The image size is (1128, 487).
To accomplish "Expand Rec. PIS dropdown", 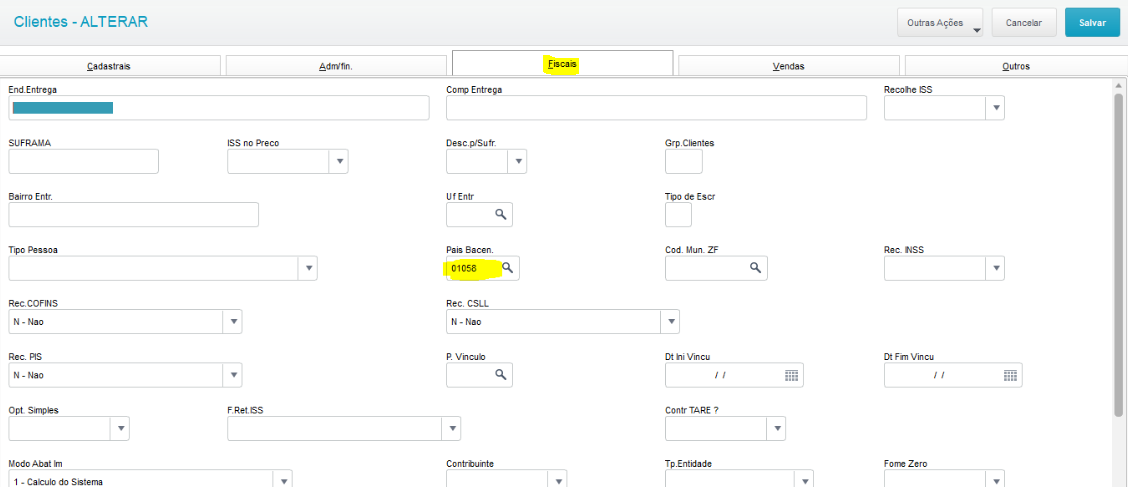I will 233,375.
